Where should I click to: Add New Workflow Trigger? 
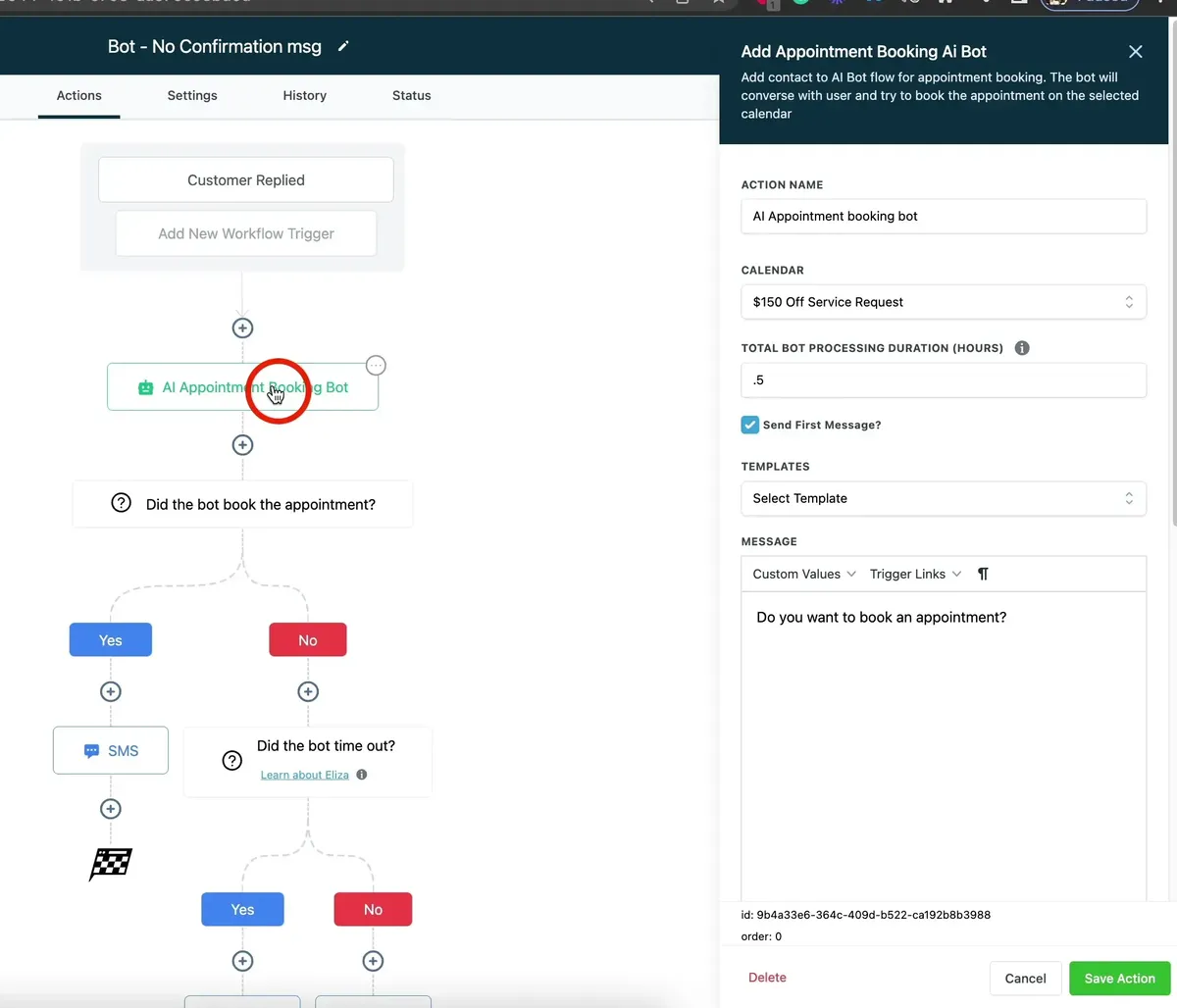[246, 233]
